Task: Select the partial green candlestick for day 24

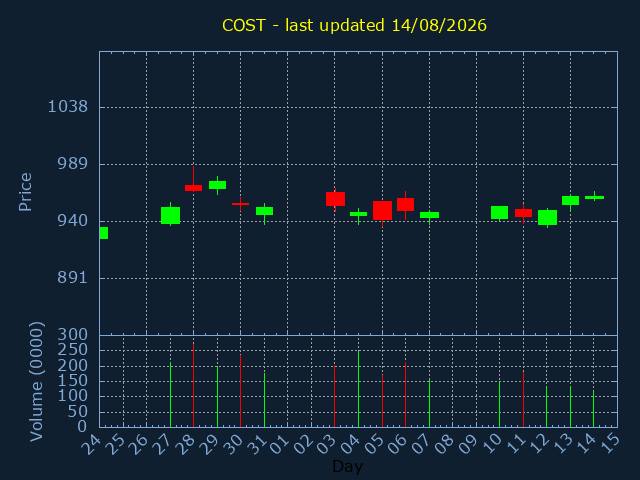Action: point(104,233)
